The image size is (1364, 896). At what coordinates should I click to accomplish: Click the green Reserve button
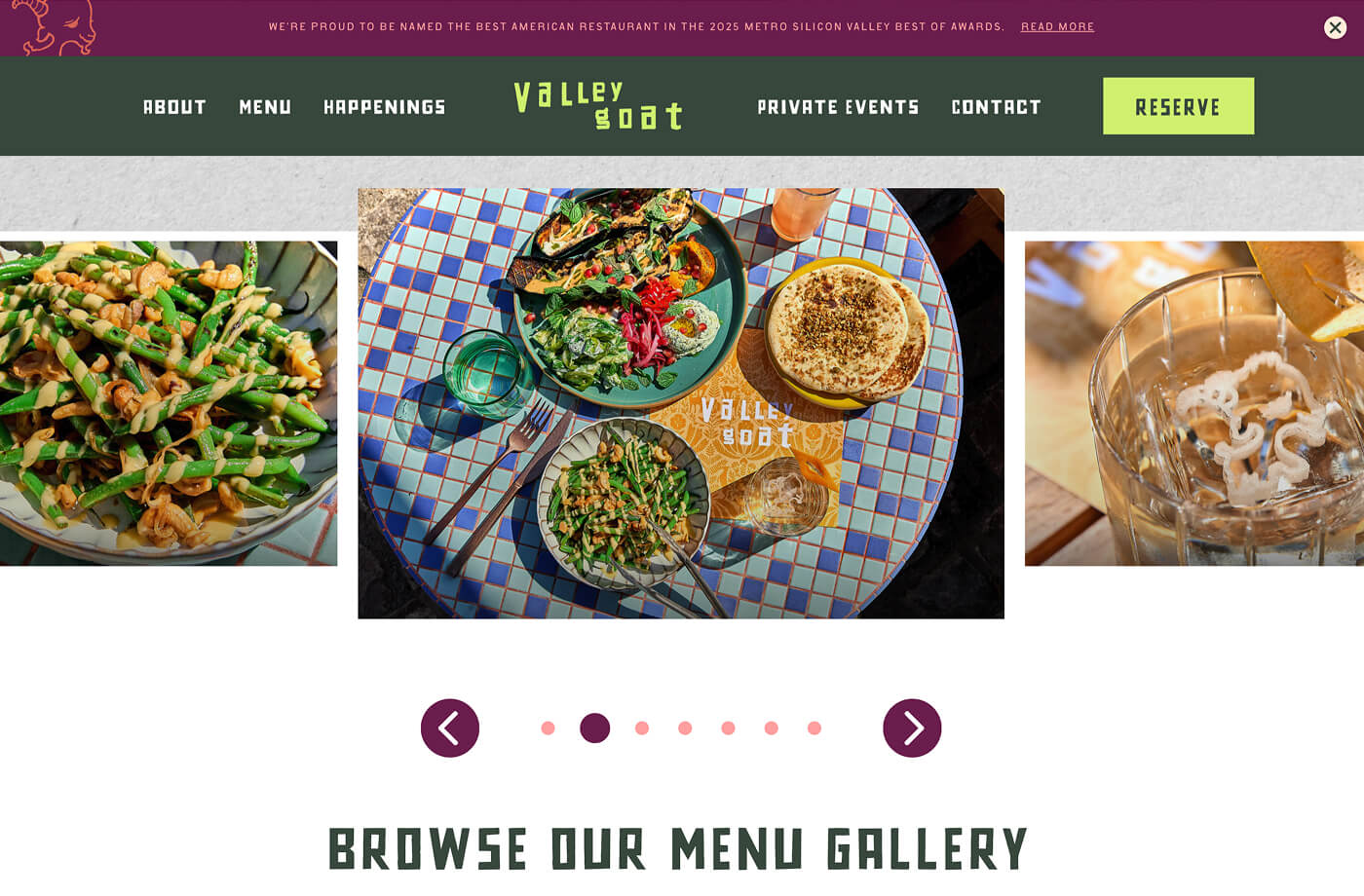1178,106
